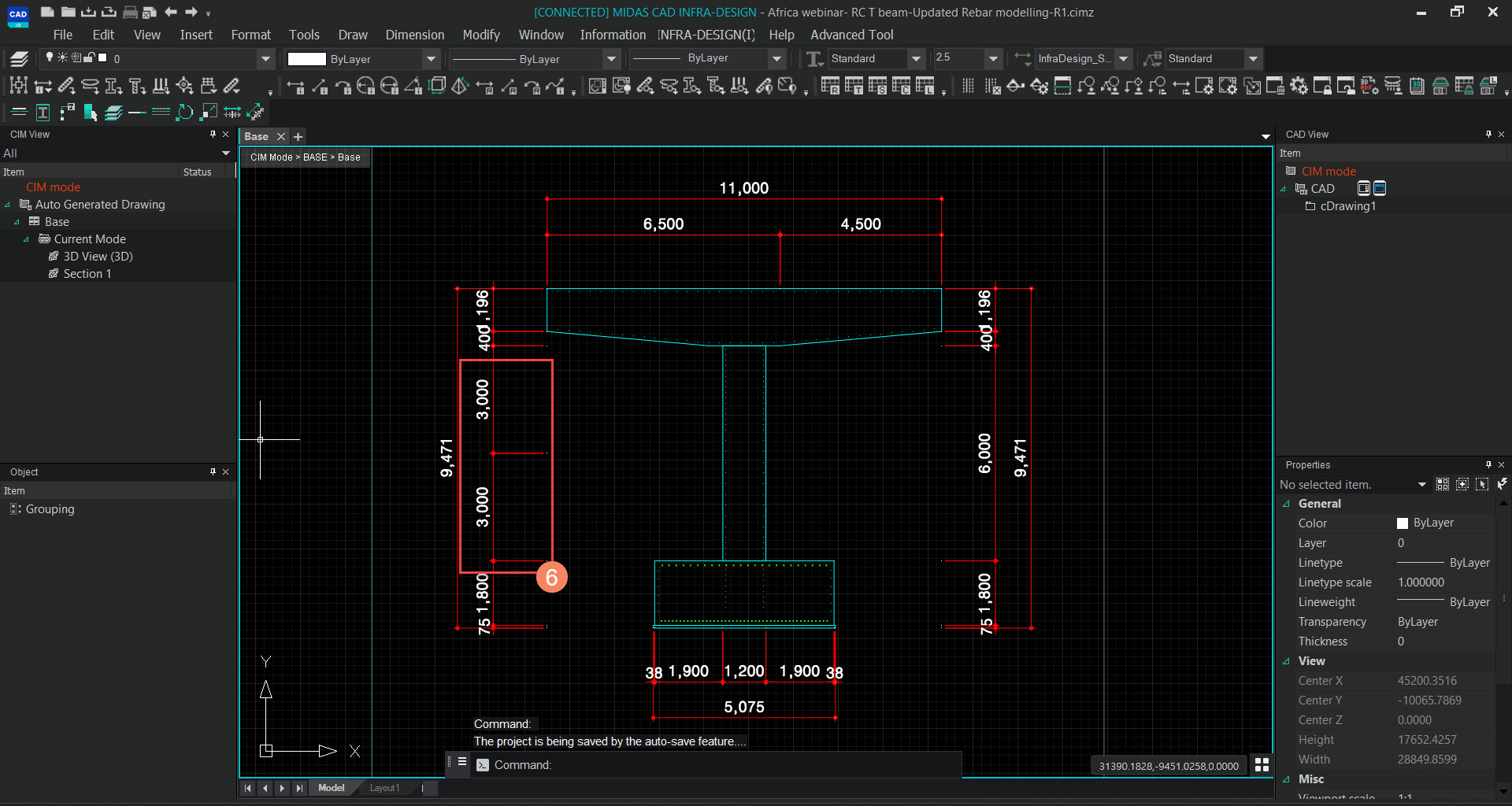1512x806 pixels.
Task: Pin the CIM View panel
Action: 213,135
